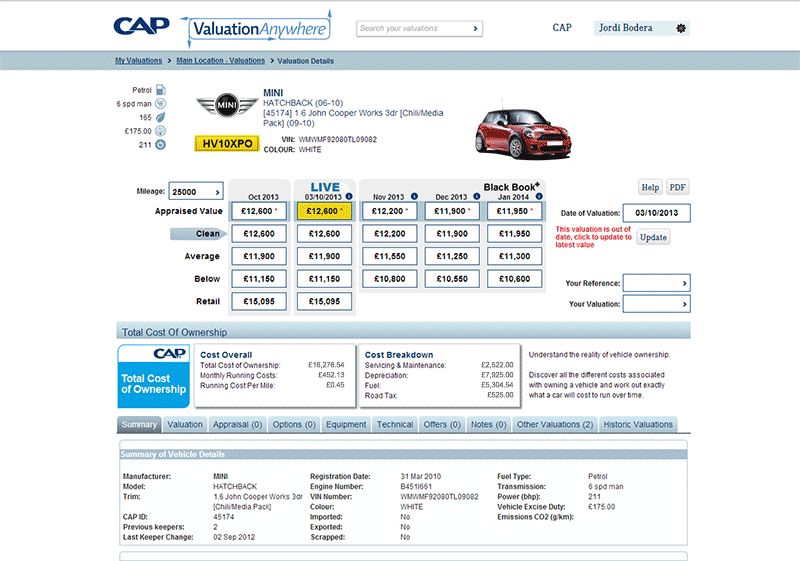Submit the mileage with its arrow
The height and width of the screenshot is (561, 800).
point(217,192)
